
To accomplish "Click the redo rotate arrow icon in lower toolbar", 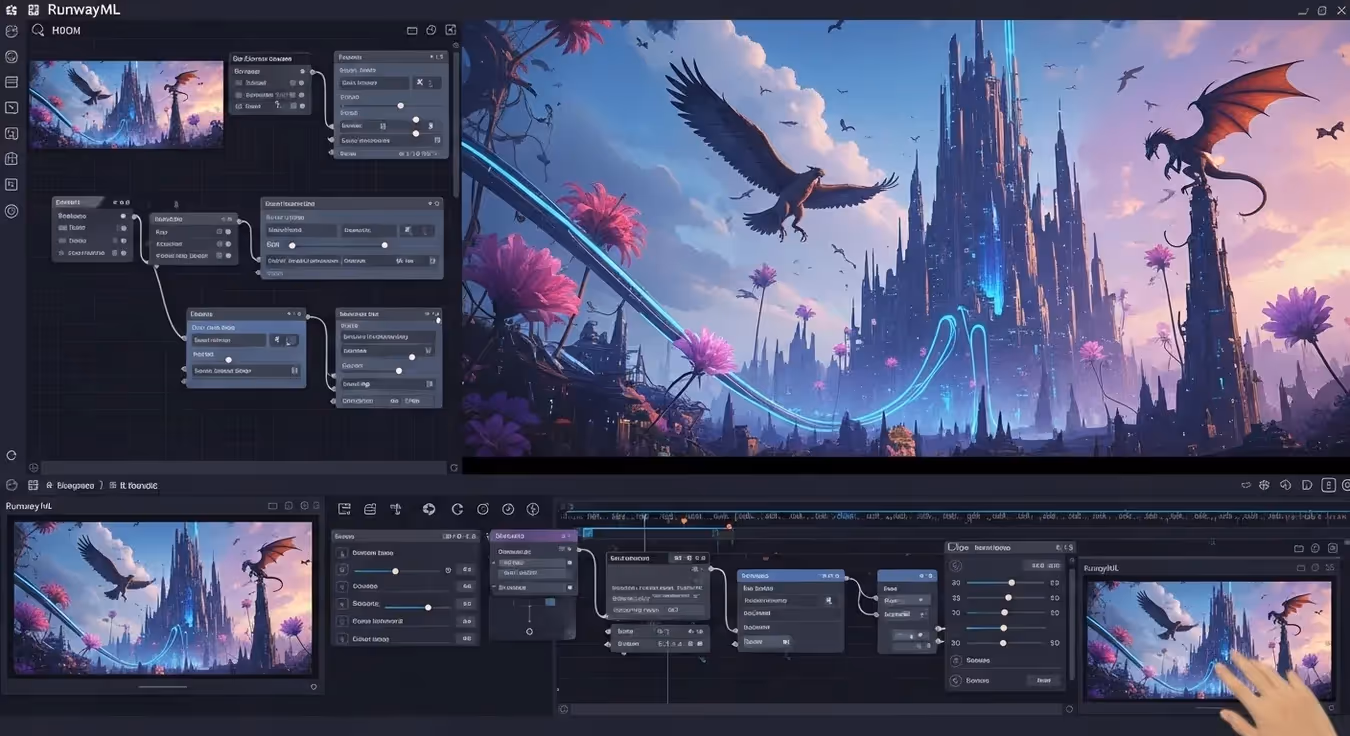I will click(x=457, y=509).
